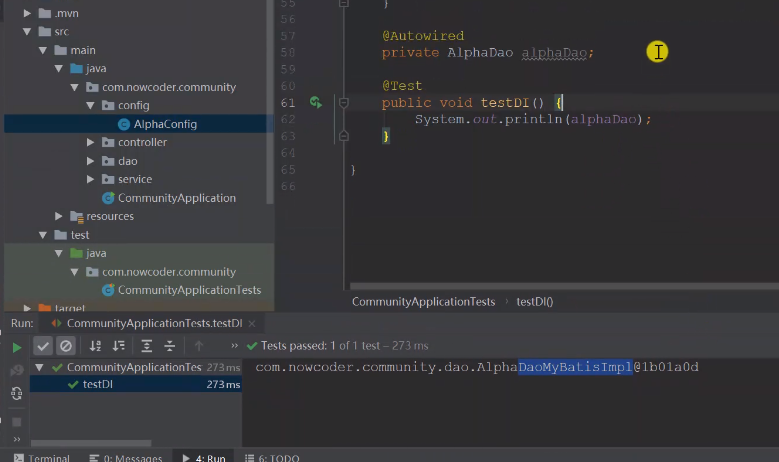Click the config package folder icon
The width and height of the screenshot is (779, 462).
pyautogui.click(x=108, y=105)
